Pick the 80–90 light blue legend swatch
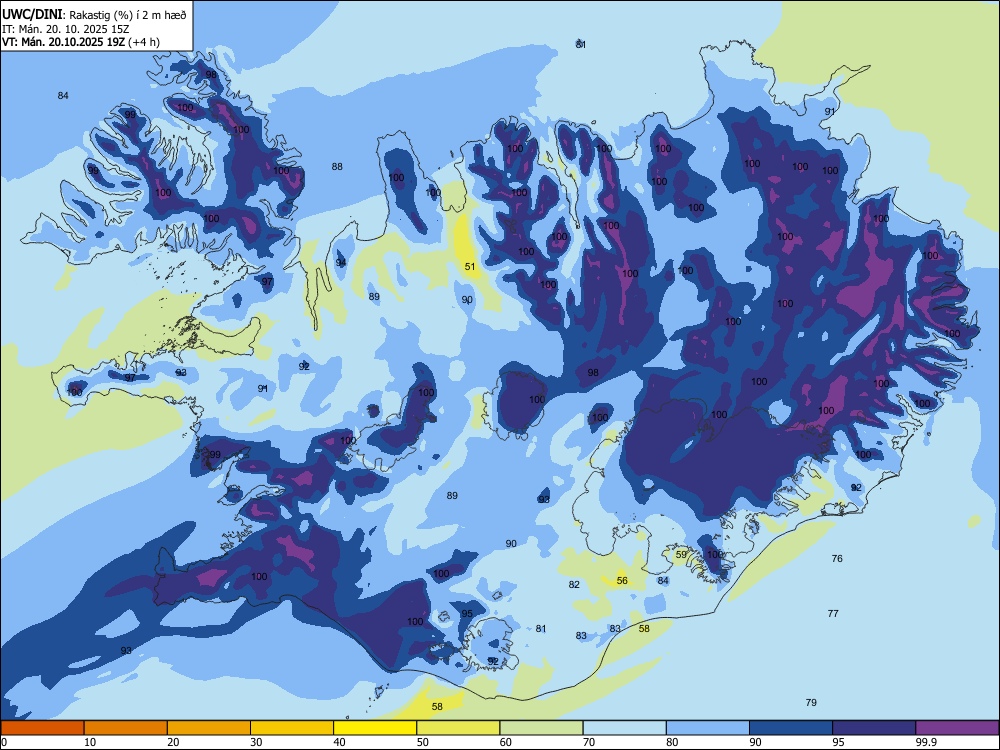The image size is (1000, 750). pos(708,728)
